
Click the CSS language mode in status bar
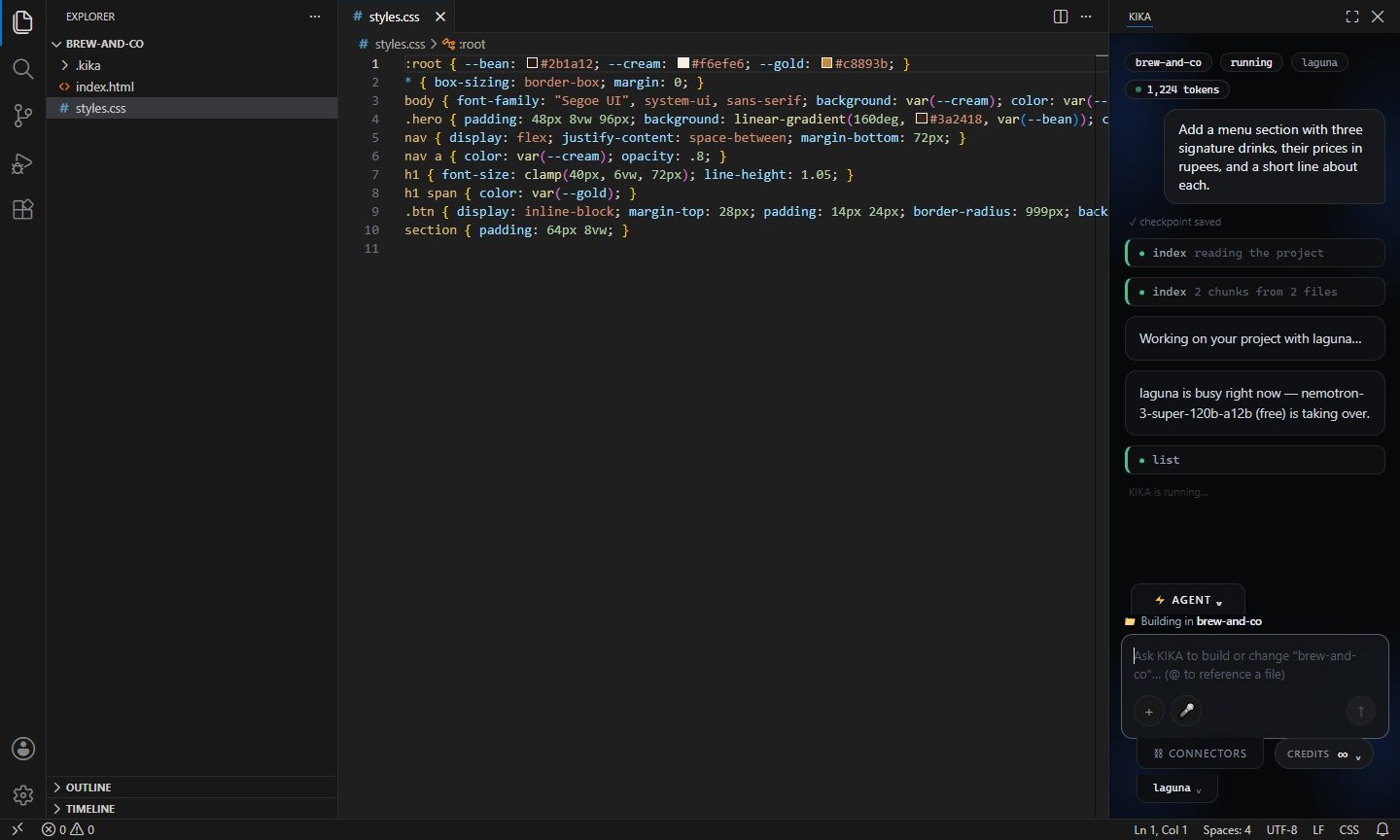(1348, 830)
